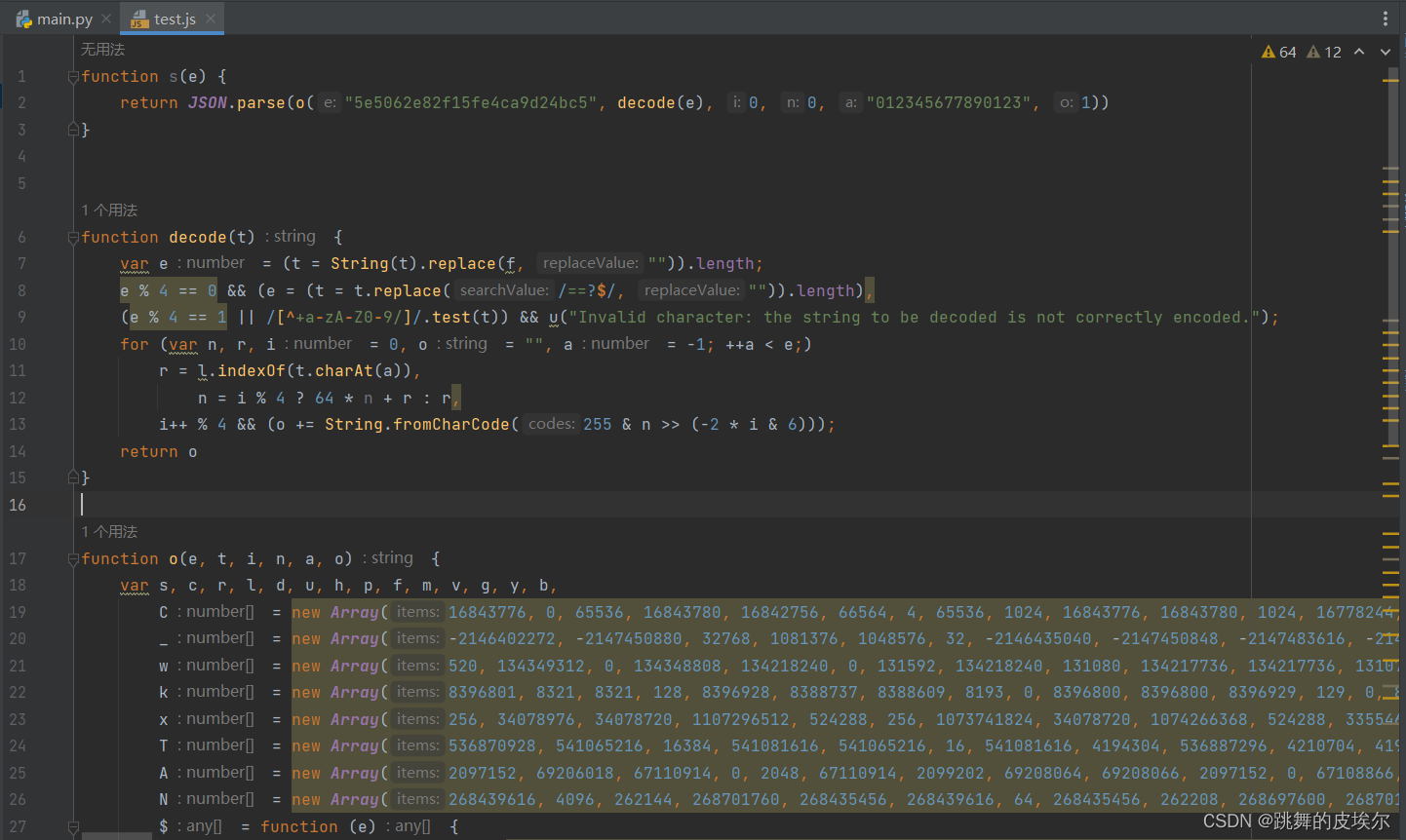Collapse function o at line 17
The height and width of the screenshot is (840, 1406).
pos(73,558)
